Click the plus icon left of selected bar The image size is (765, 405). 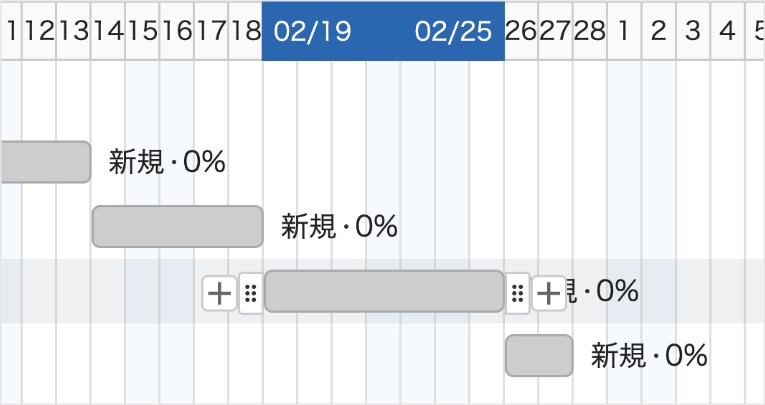(219, 293)
